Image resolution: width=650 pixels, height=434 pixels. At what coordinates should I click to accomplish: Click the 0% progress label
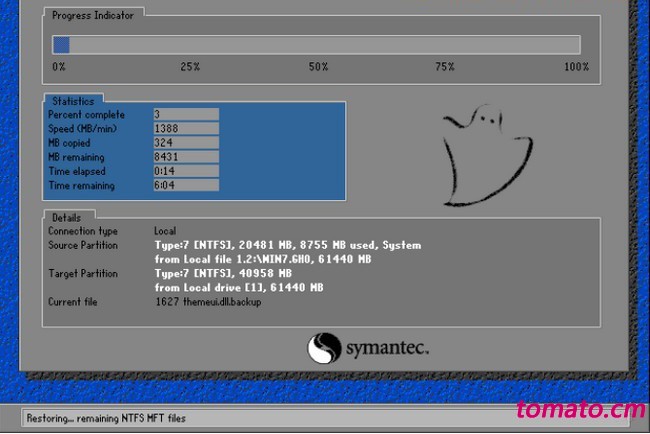[59, 67]
